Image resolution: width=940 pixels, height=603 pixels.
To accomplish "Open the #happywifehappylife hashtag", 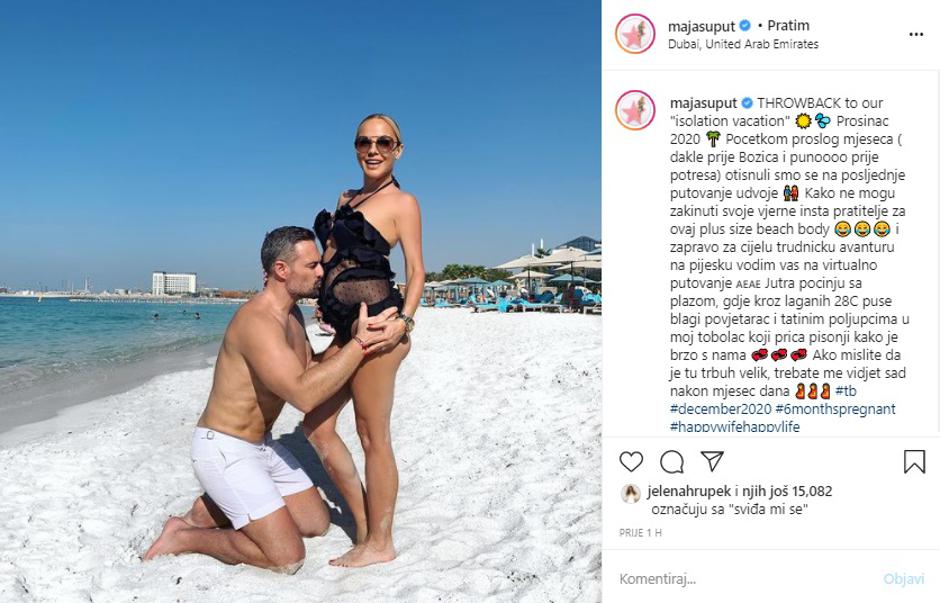I will click(x=734, y=427).
